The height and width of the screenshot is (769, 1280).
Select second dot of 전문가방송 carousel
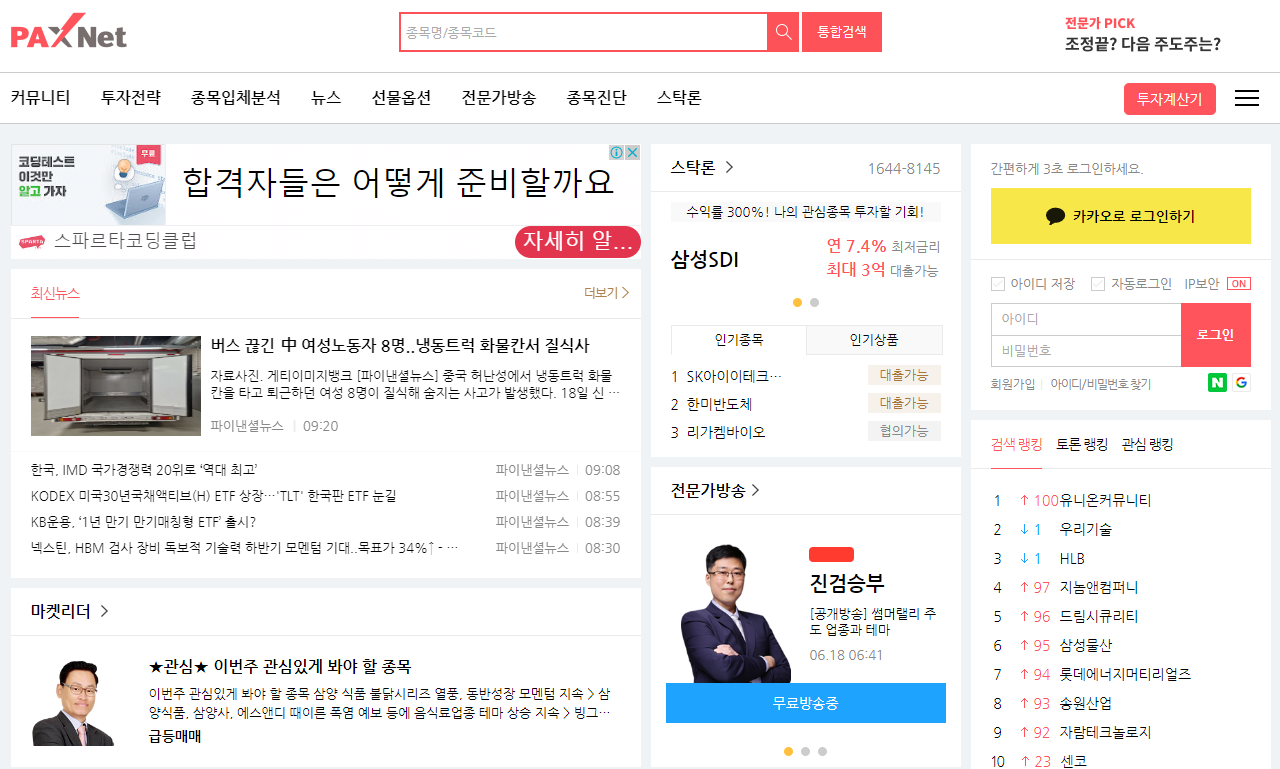(805, 751)
